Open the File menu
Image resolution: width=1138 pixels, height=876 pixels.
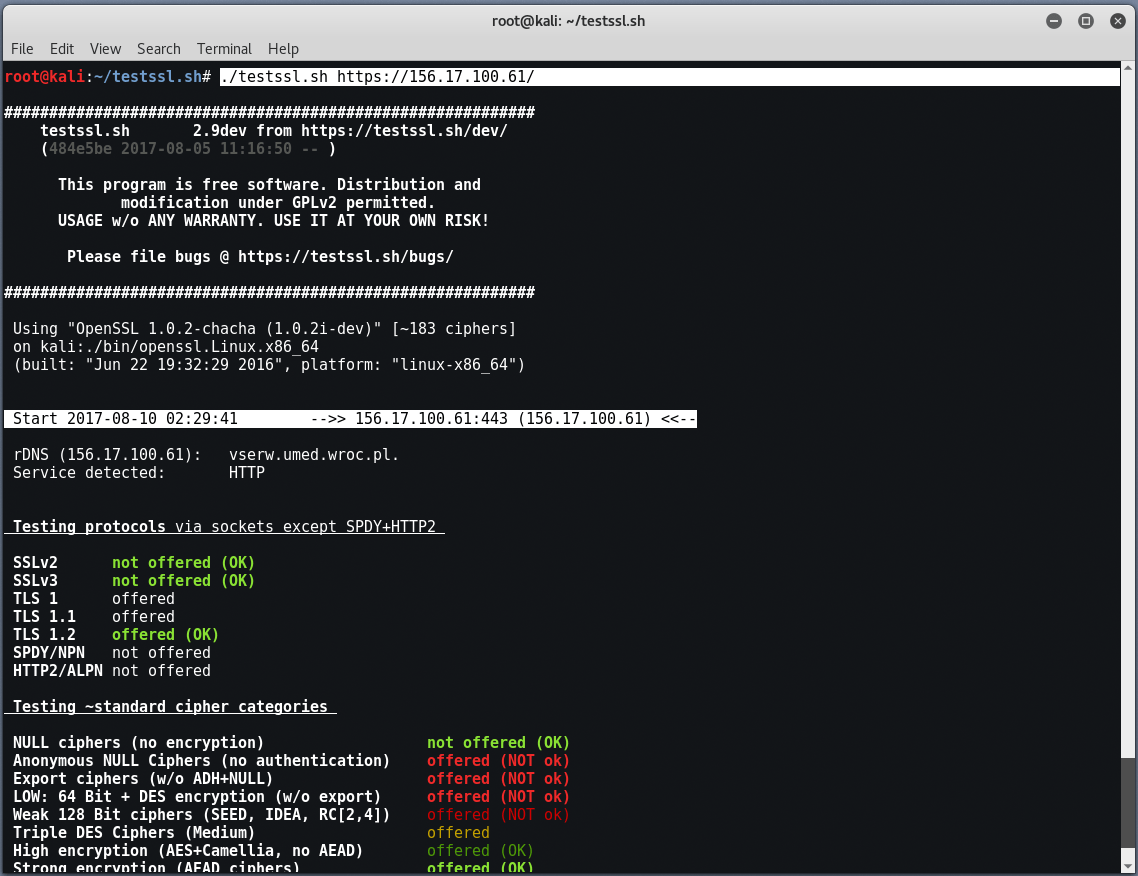pyautogui.click(x=22, y=48)
